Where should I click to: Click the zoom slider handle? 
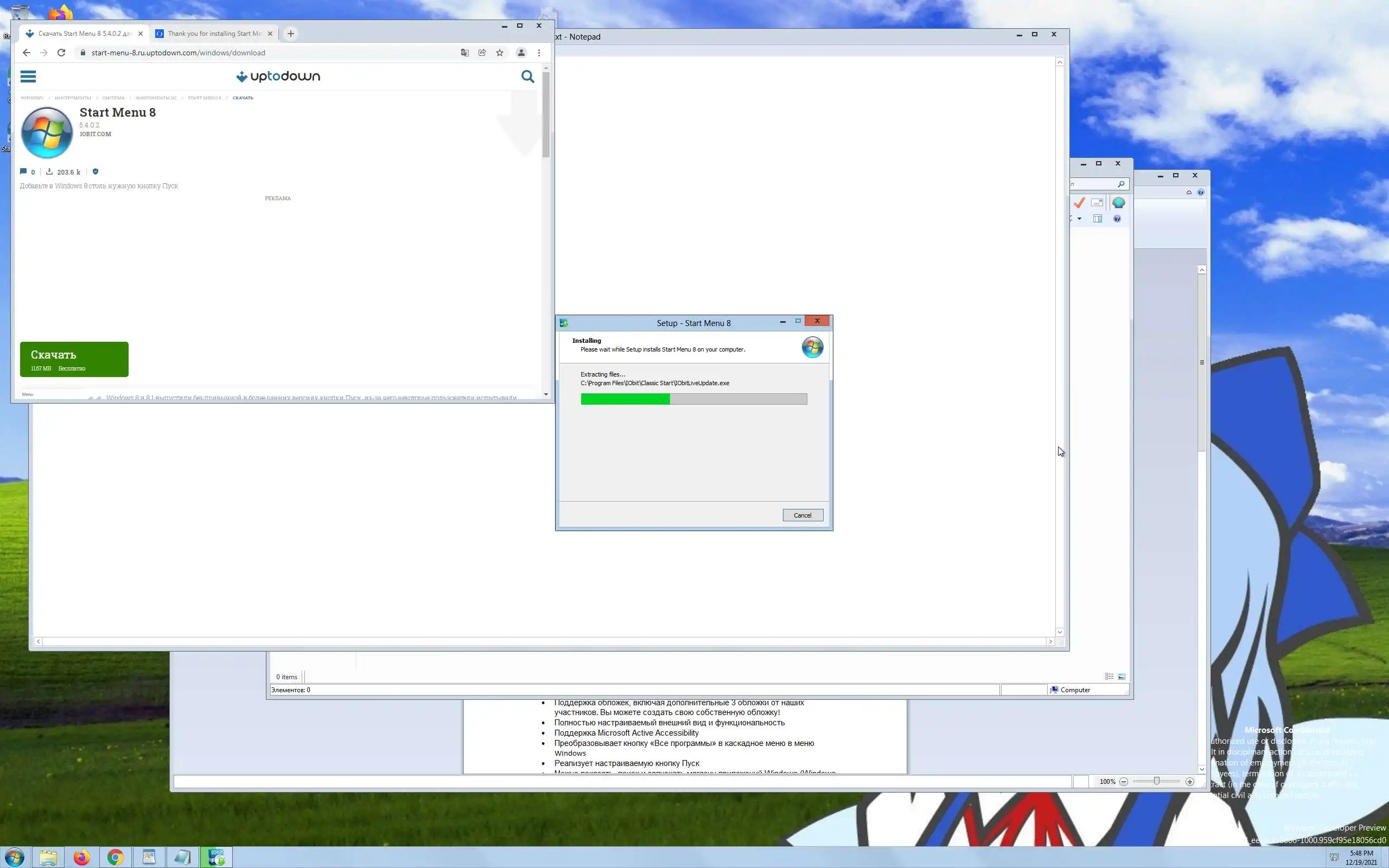pyautogui.click(x=1157, y=781)
